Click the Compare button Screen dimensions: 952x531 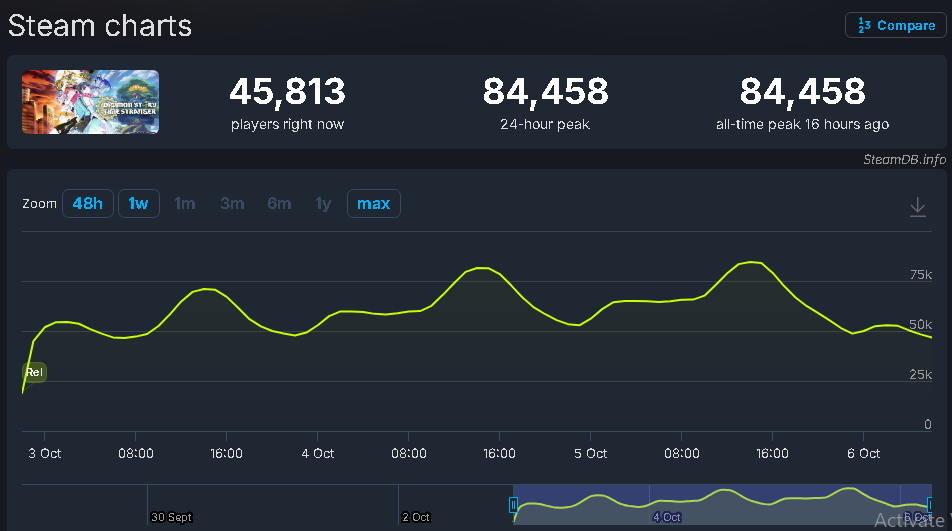[x=896, y=25]
